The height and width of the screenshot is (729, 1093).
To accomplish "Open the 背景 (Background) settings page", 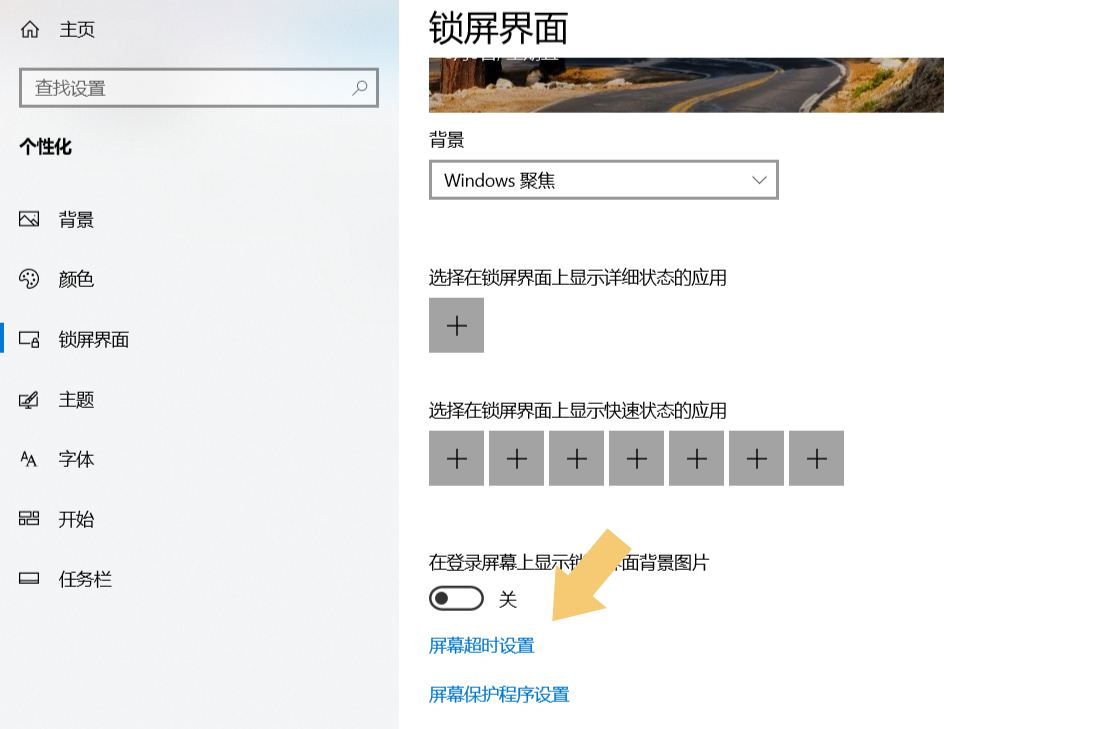I will pyautogui.click(x=75, y=219).
